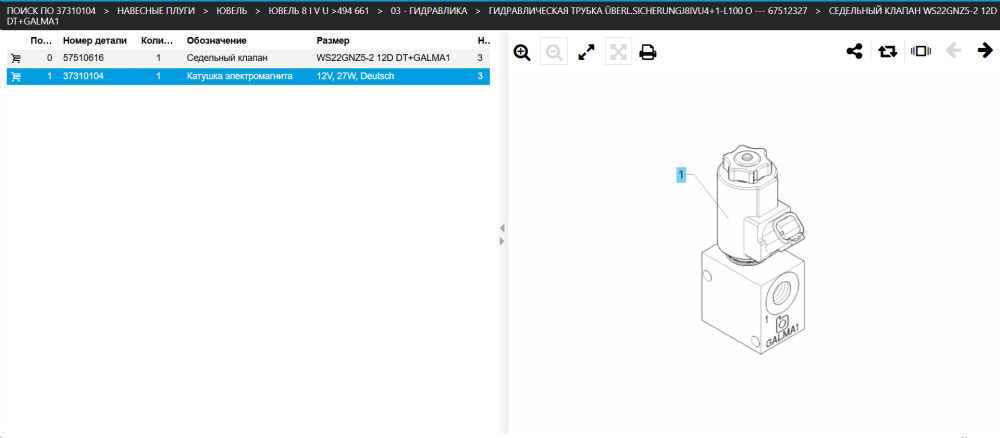Screen dimensions: 1000x438
Task: Expand panel with the right splitter arrow
Action: [502, 241]
